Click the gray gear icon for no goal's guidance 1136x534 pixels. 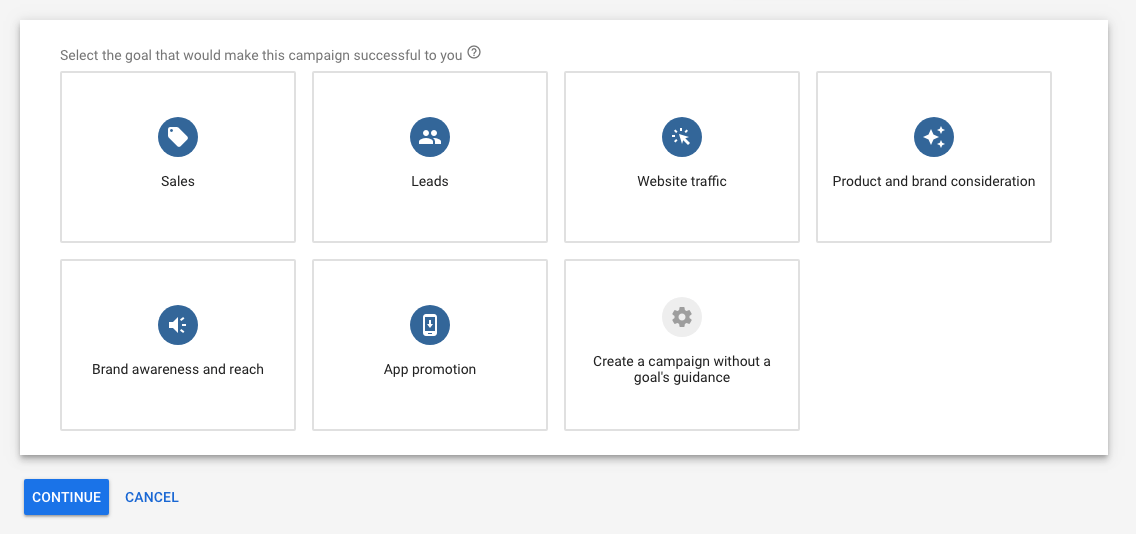coord(682,317)
